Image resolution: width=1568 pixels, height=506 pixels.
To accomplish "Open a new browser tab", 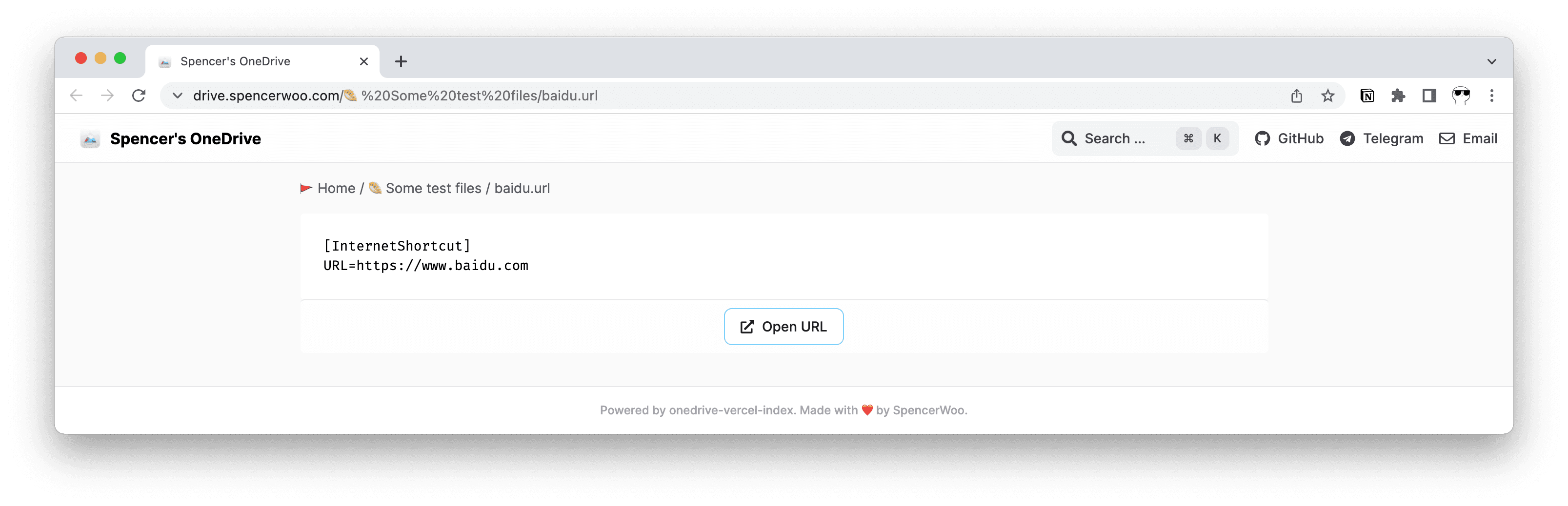I will pos(400,61).
